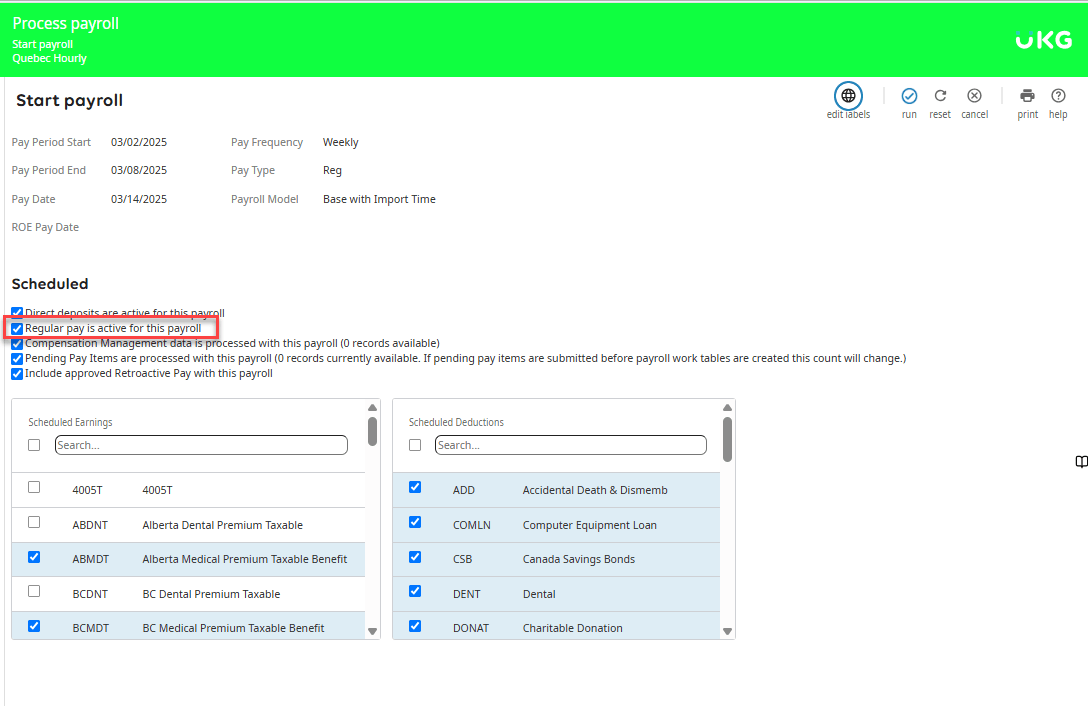Click Base with Import Time value

(379, 199)
